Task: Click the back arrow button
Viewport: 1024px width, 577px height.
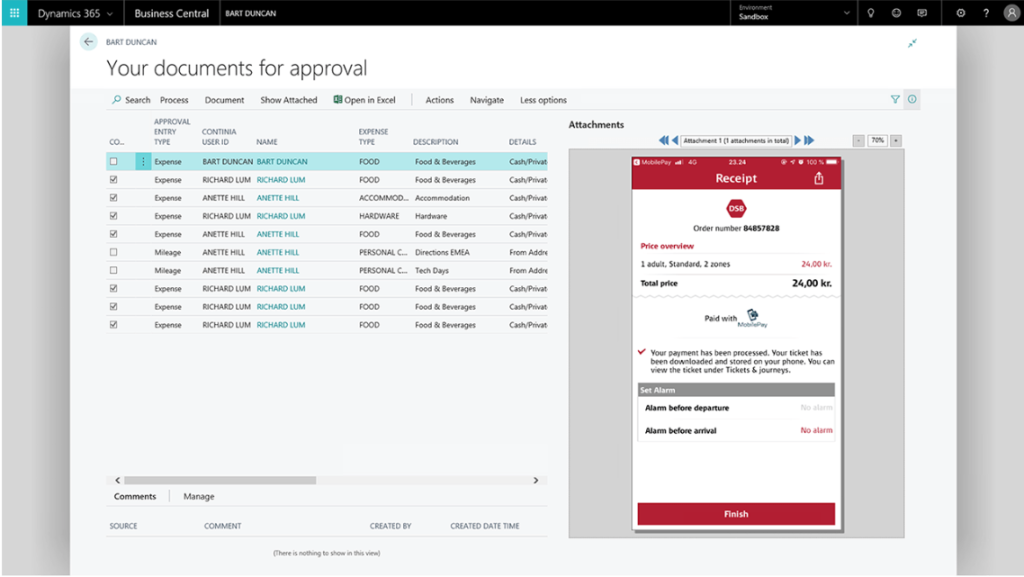Action: (x=89, y=42)
